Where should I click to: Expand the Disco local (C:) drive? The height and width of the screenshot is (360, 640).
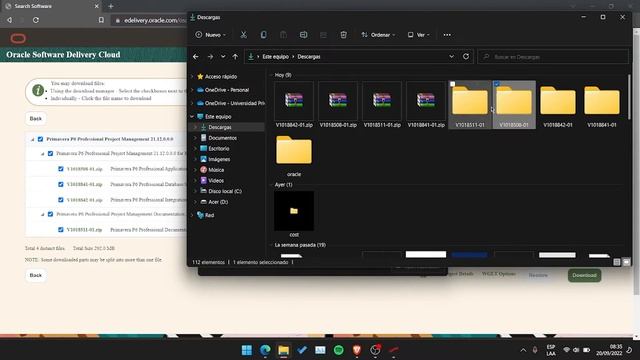tap(196, 191)
